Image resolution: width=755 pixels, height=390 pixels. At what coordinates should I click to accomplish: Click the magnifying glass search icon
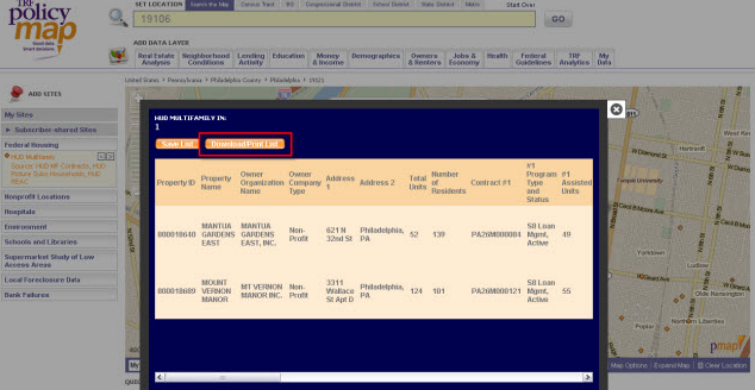118,18
